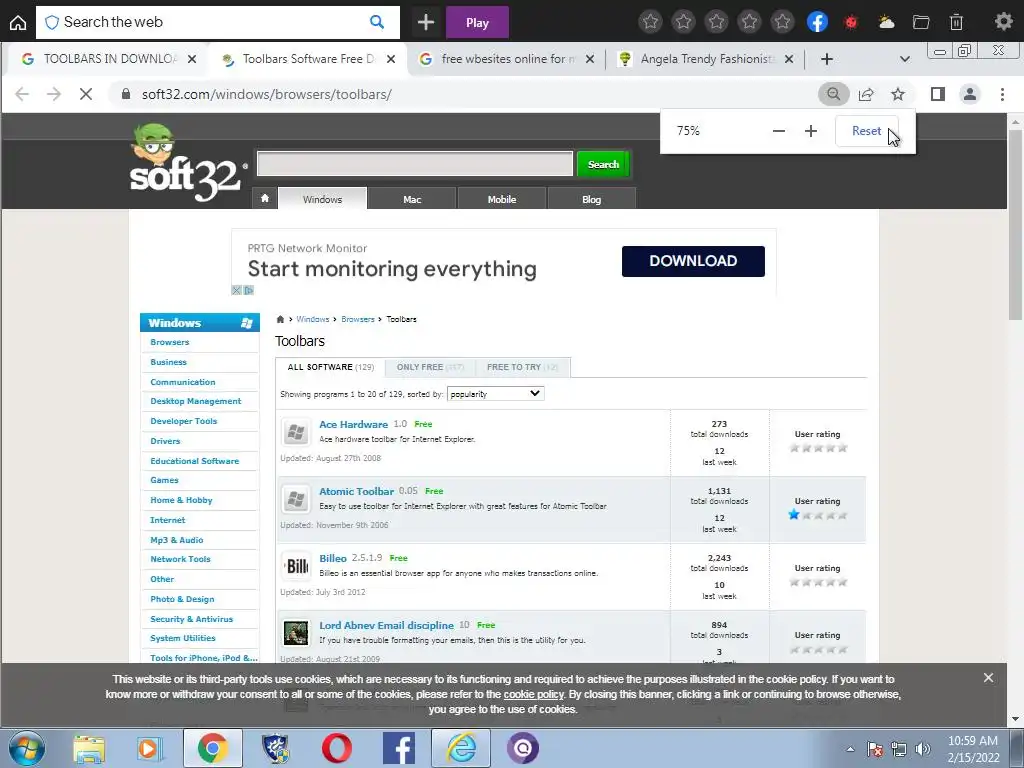Click the magnifier icon in web search box
The width and height of the screenshot is (1024, 768).
[x=377, y=22]
